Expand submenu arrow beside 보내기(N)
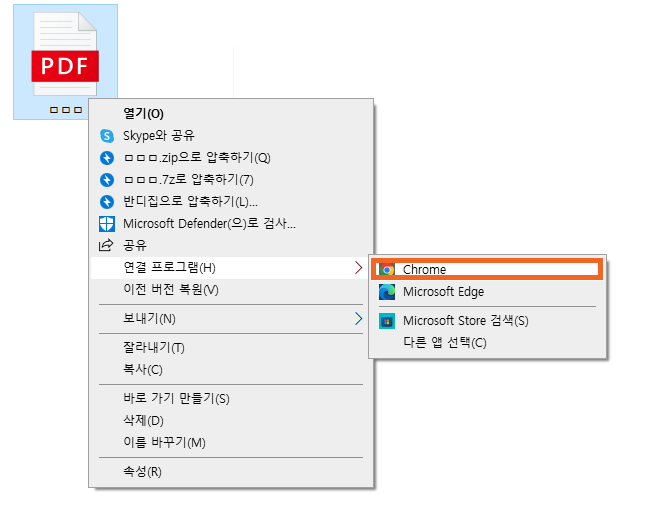This screenshot has height=529, width=645. point(359,319)
